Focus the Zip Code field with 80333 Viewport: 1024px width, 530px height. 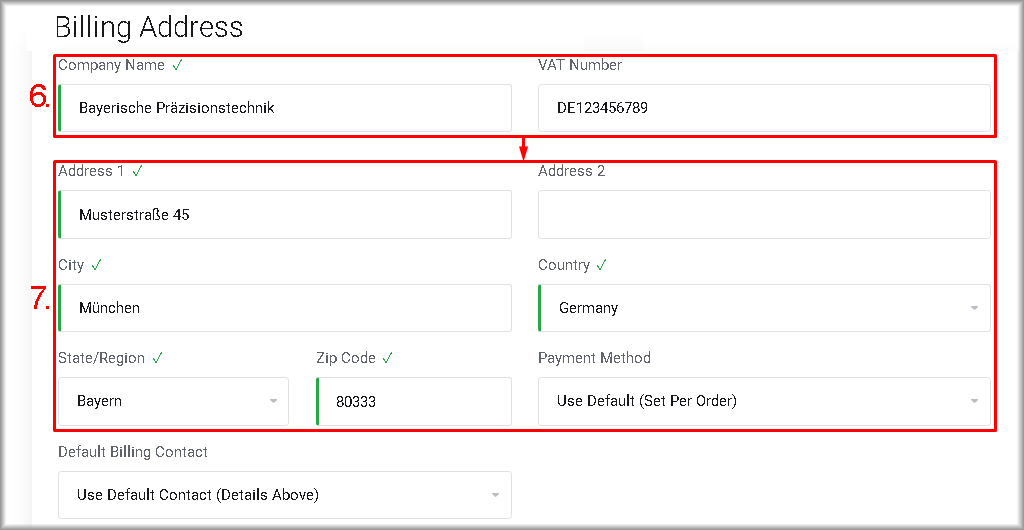(414, 401)
